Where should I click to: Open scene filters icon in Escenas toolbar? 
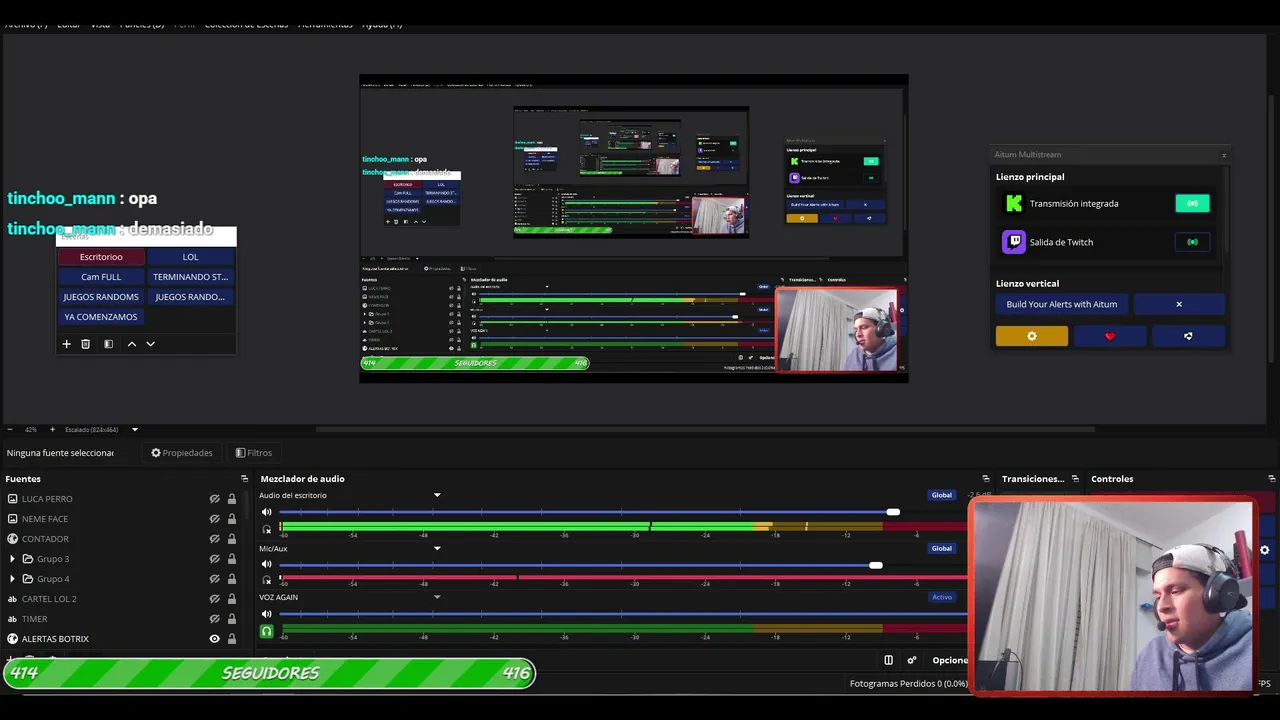(109, 344)
